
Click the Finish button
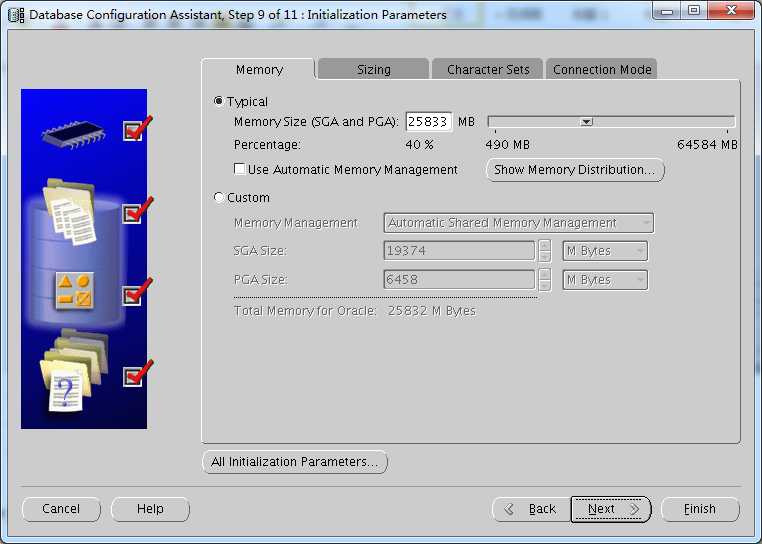tap(700, 509)
